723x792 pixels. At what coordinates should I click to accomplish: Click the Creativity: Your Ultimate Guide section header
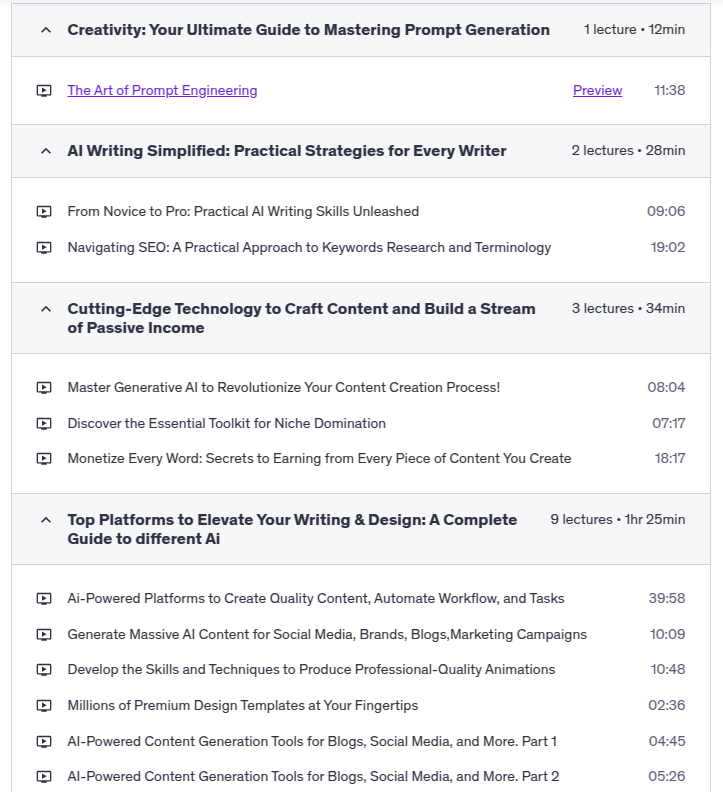pos(308,30)
